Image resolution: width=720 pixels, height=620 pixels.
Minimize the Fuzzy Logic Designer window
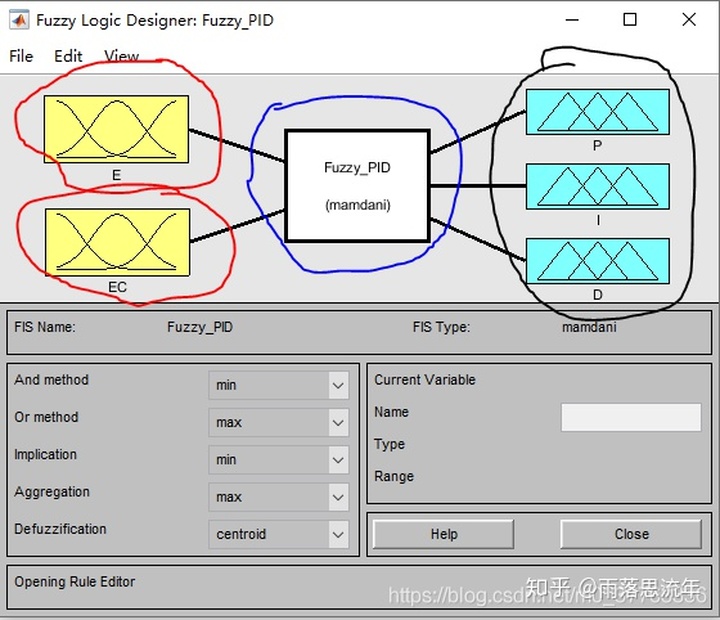(572, 20)
